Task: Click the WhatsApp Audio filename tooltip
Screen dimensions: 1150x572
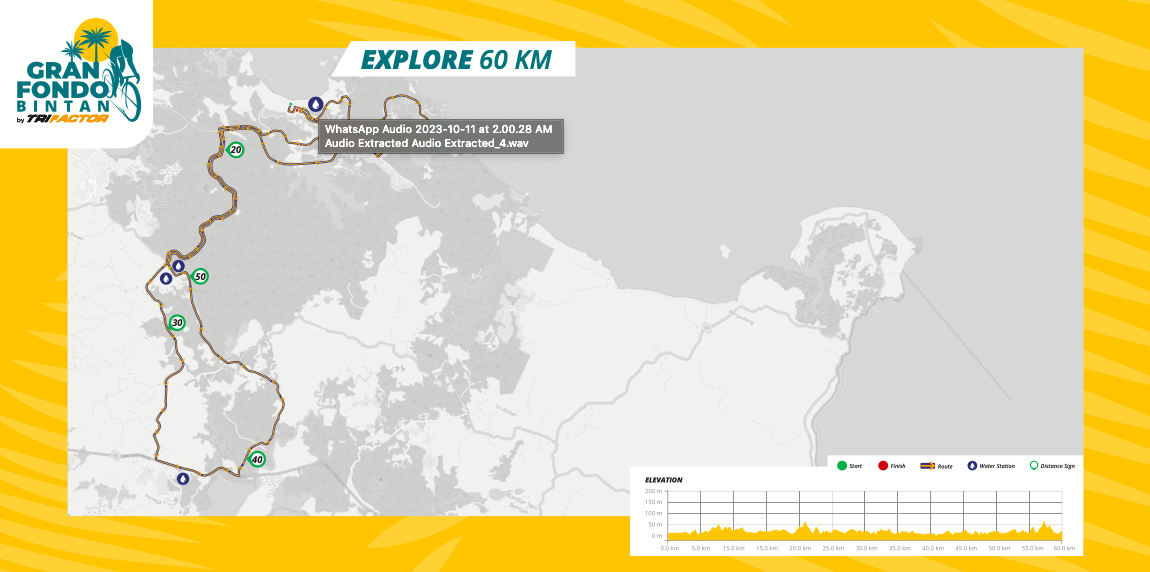Action: point(440,136)
